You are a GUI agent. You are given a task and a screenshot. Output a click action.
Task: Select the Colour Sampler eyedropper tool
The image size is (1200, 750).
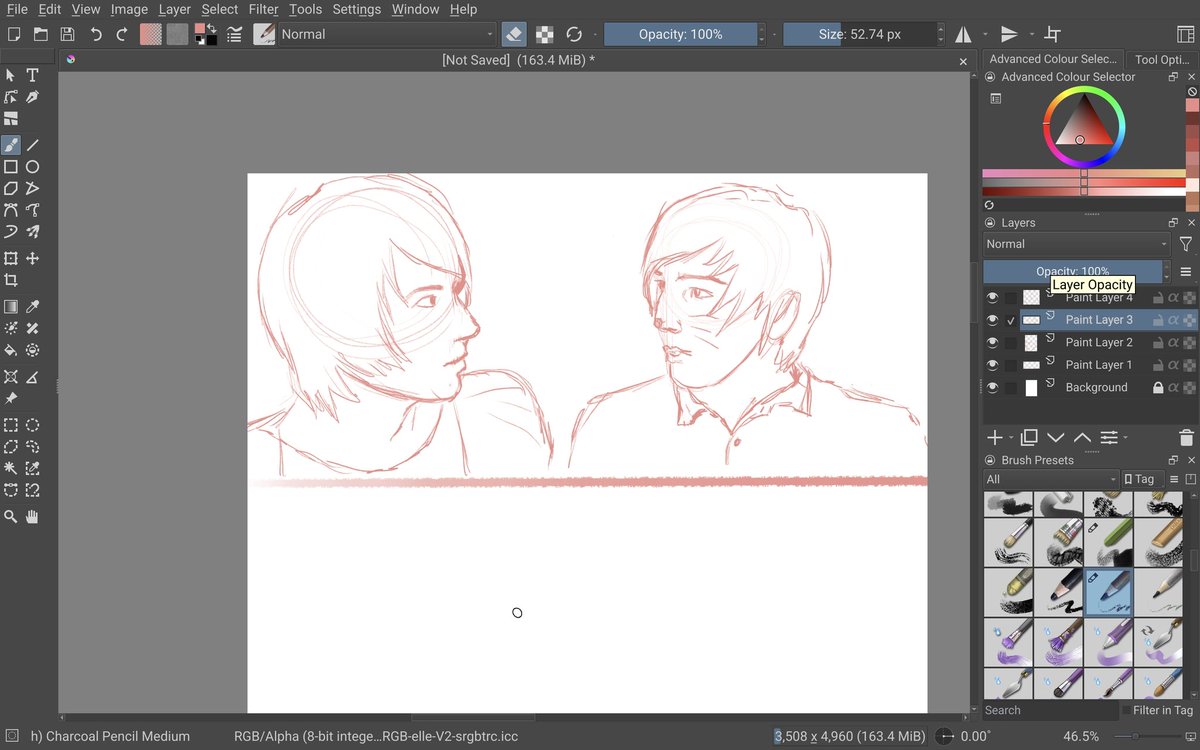pyautogui.click(x=32, y=307)
